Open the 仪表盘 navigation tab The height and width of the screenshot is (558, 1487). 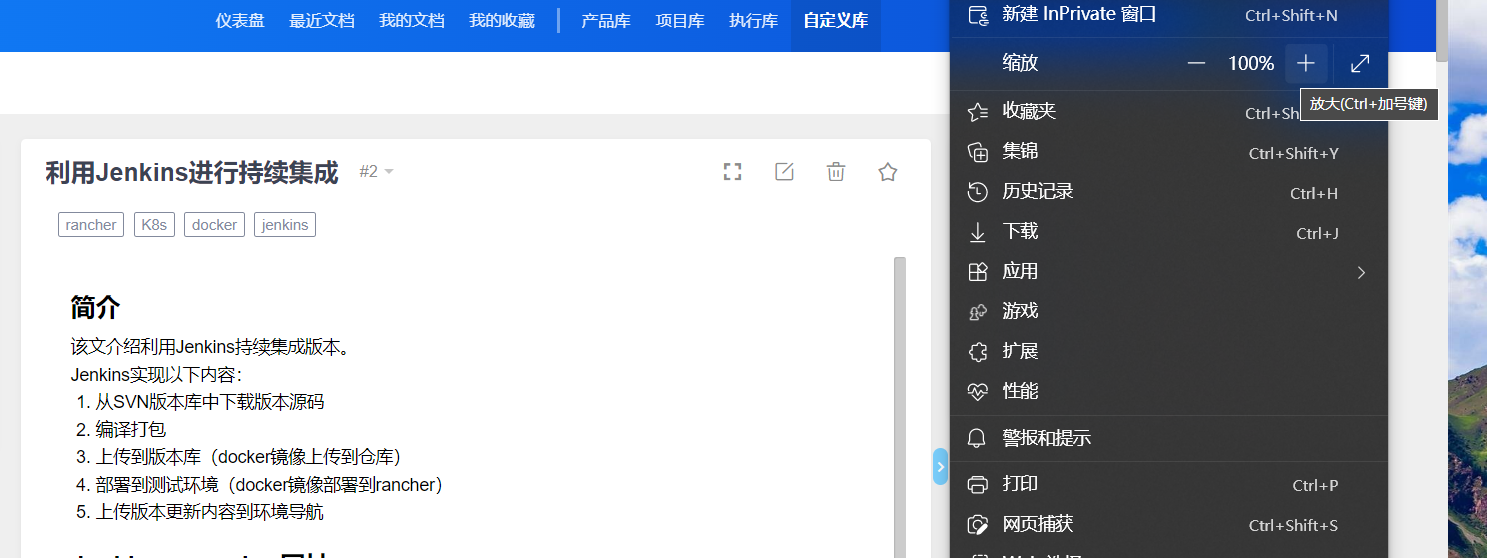click(x=240, y=21)
